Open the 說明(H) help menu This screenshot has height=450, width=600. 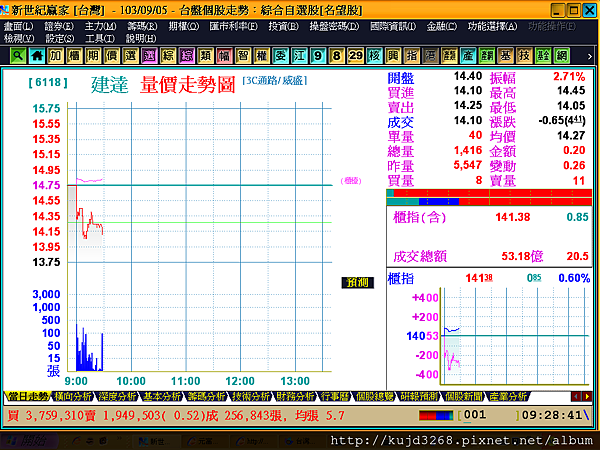(x=141, y=38)
